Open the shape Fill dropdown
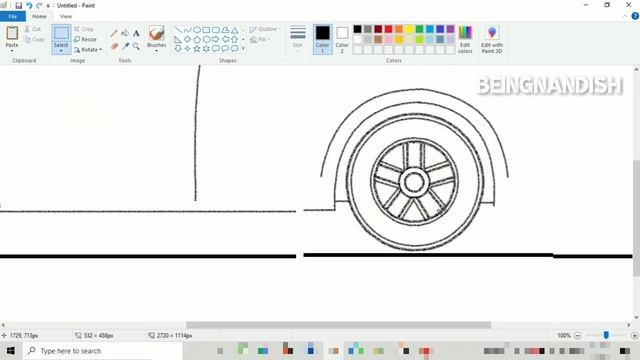This screenshot has height=360, width=640. 260,40
